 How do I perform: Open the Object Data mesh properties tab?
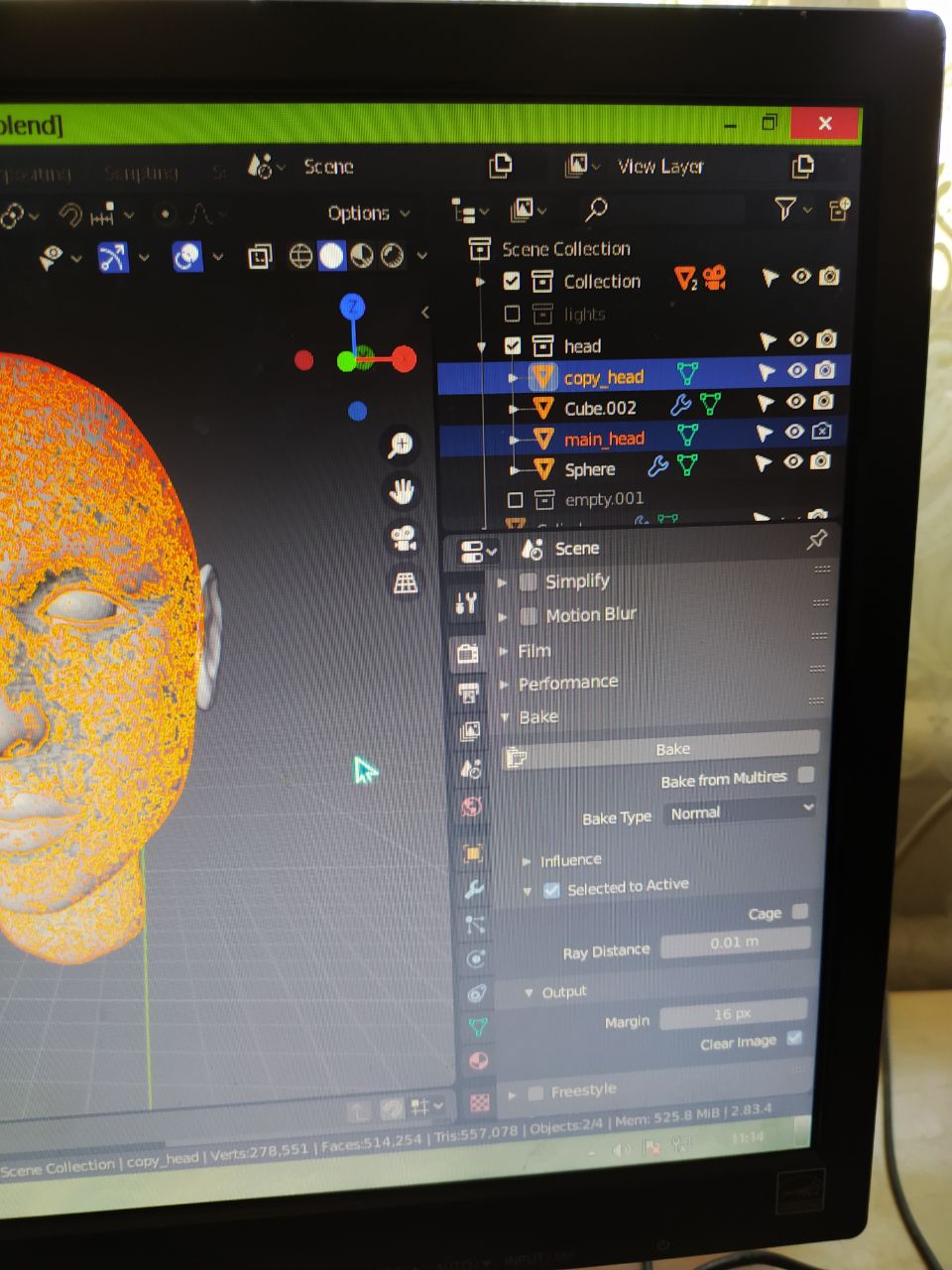pyautogui.click(x=478, y=1027)
